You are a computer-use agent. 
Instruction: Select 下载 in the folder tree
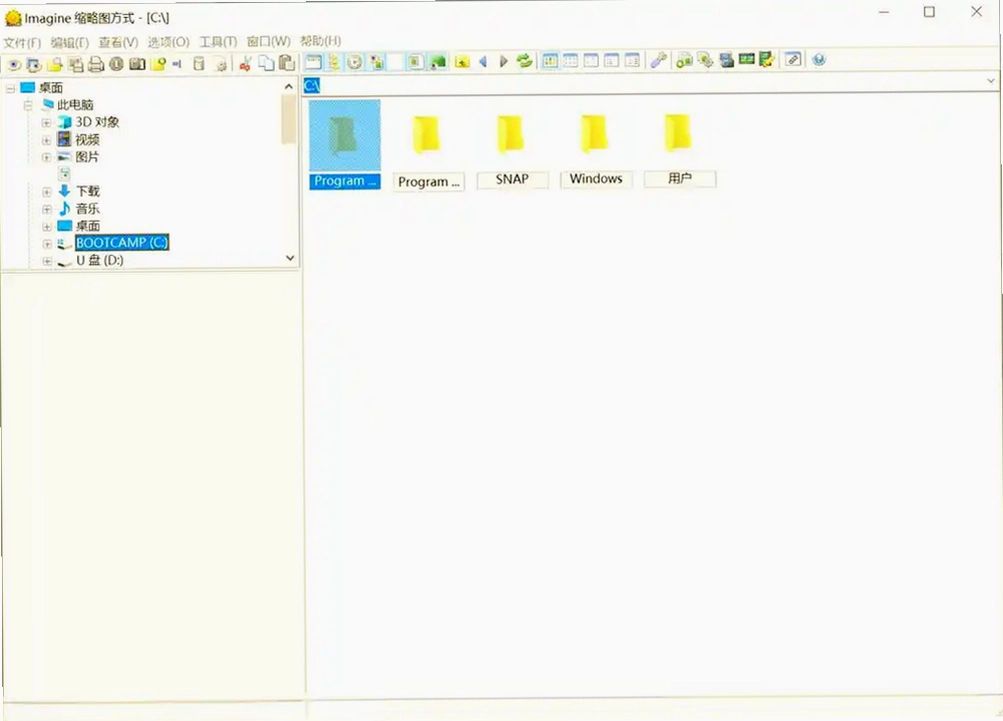coord(88,191)
